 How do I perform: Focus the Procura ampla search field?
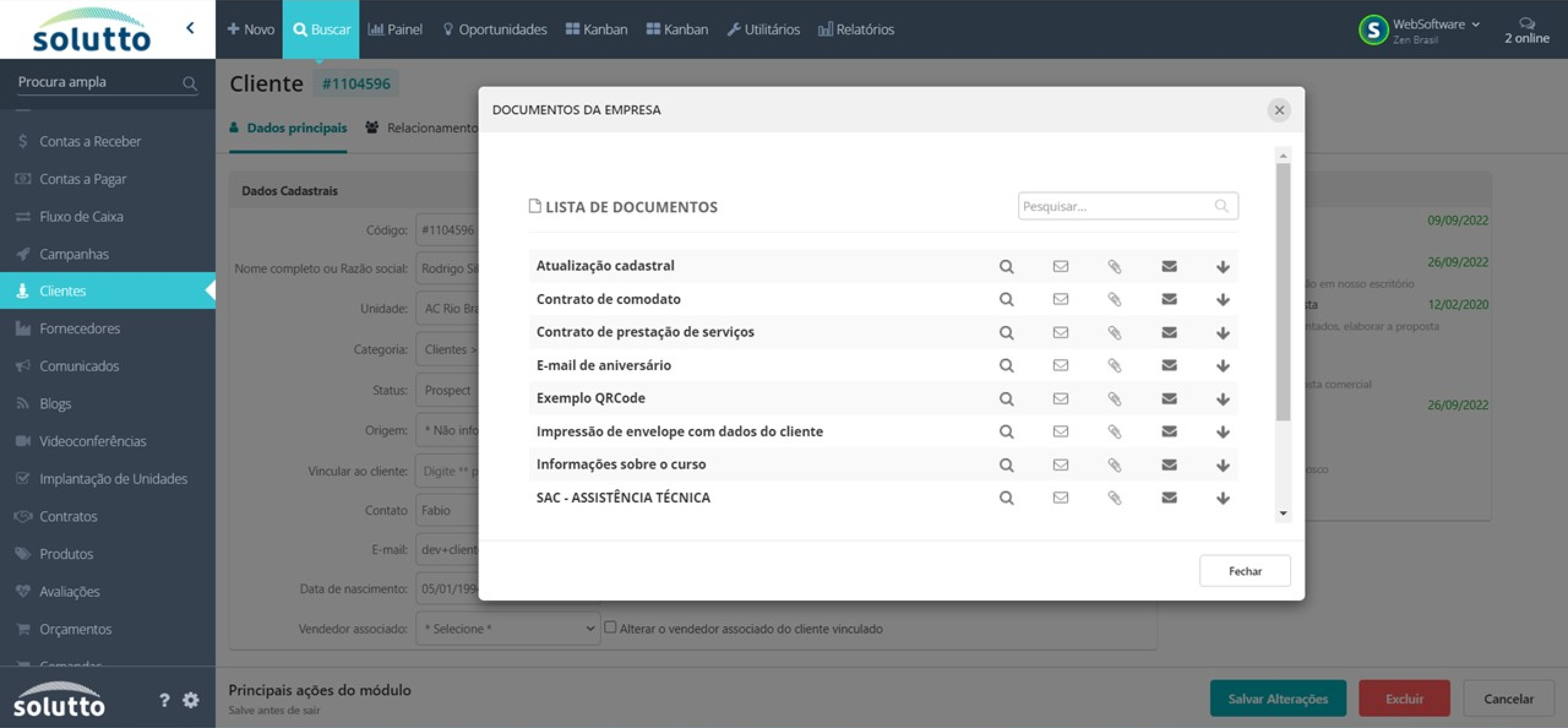coord(107,82)
